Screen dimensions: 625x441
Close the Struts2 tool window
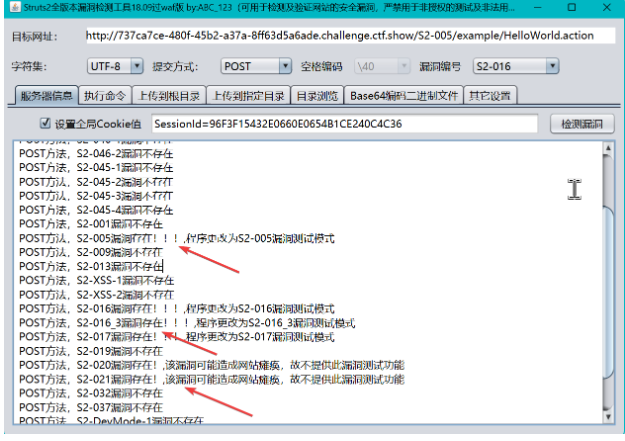607,7
